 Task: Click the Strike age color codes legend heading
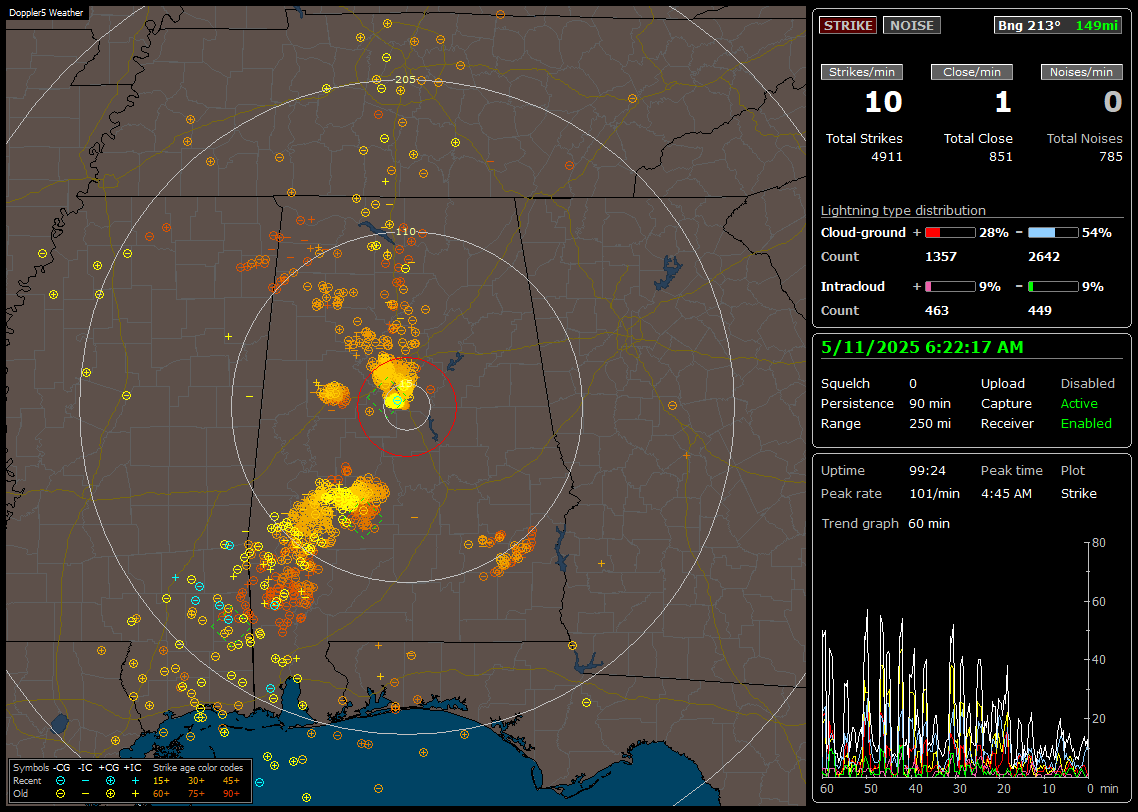[x=197, y=768]
